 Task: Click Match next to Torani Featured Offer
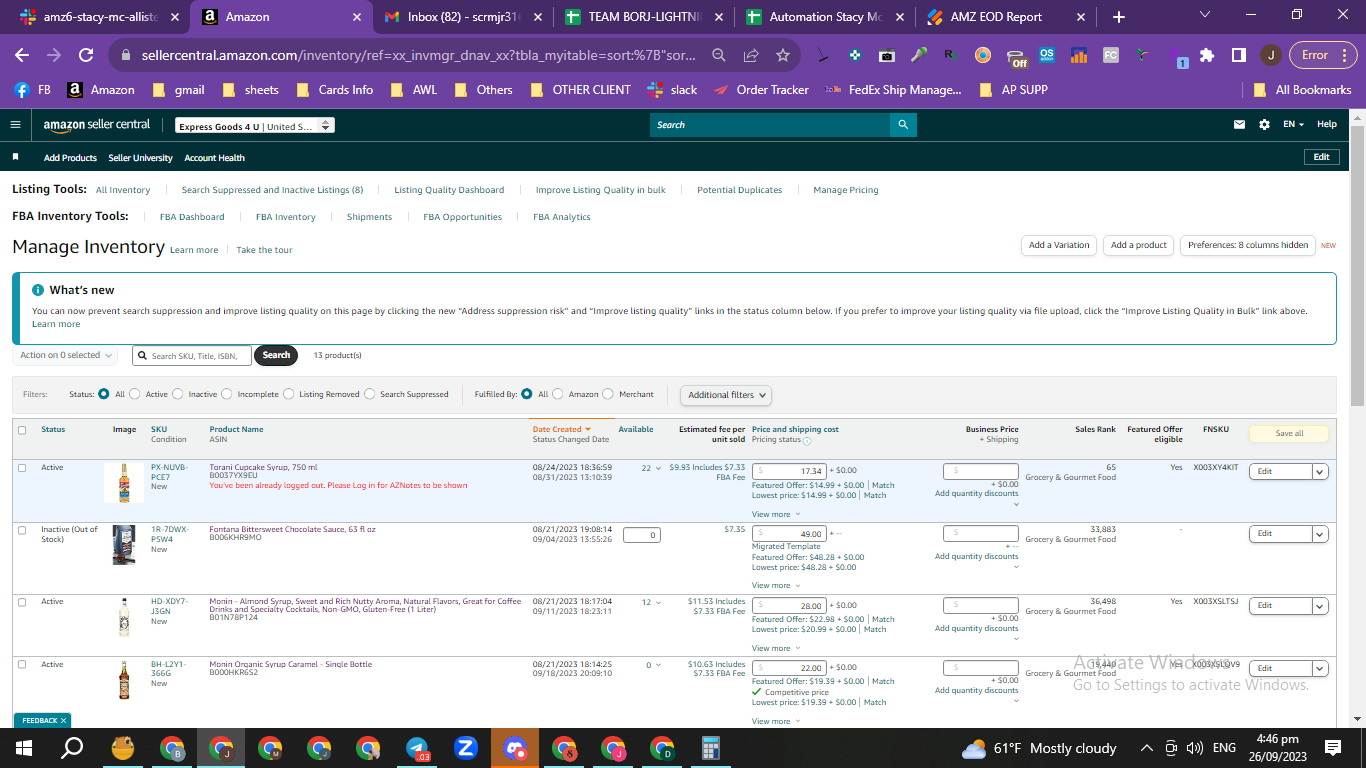point(883,486)
